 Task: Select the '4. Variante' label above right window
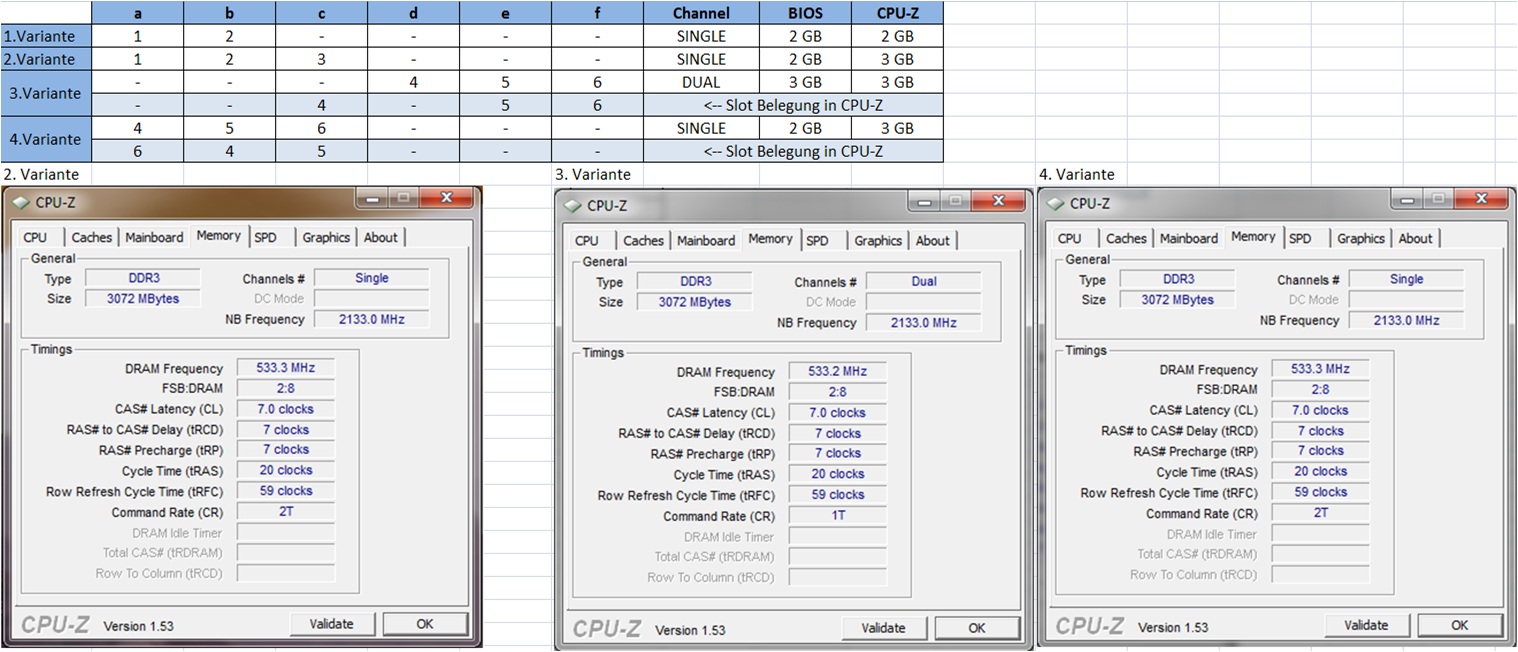click(x=1076, y=174)
